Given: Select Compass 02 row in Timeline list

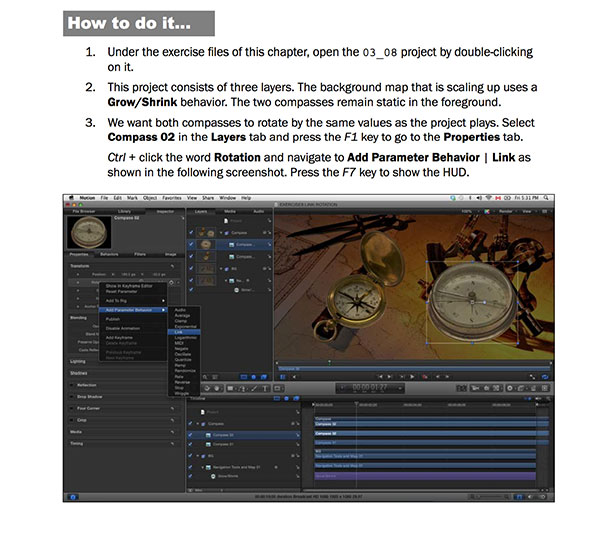Looking at the screenshot, I should click(243, 435).
